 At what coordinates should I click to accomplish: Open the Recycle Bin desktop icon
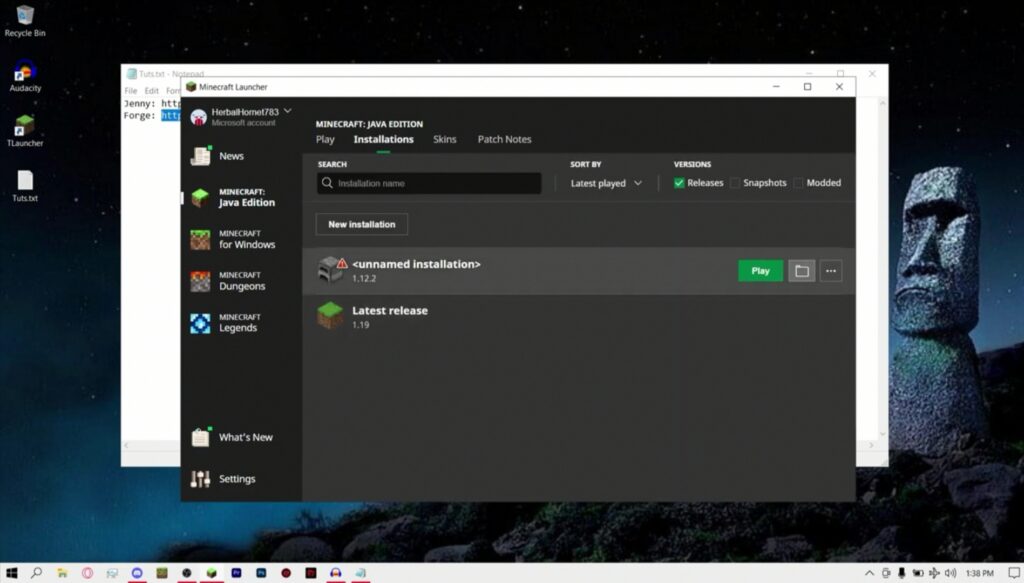(25, 20)
